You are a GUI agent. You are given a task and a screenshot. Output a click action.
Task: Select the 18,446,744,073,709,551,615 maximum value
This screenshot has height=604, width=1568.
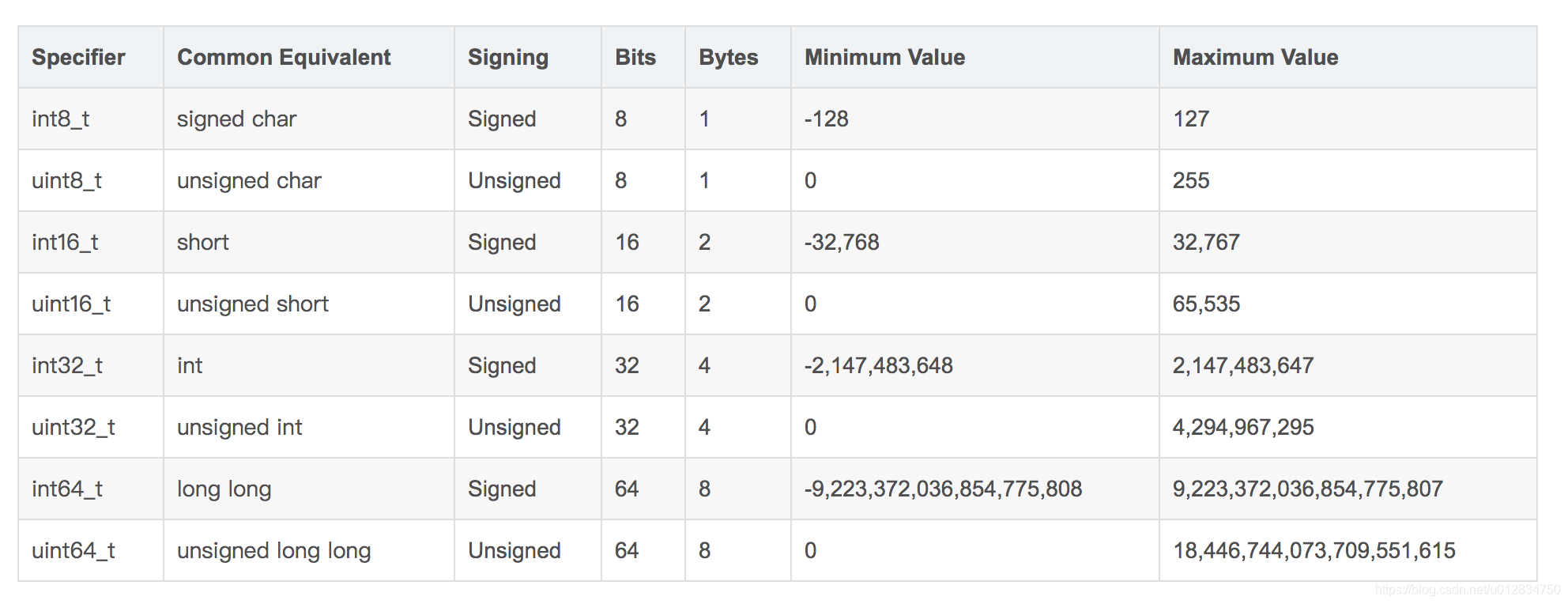point(1314,550)
